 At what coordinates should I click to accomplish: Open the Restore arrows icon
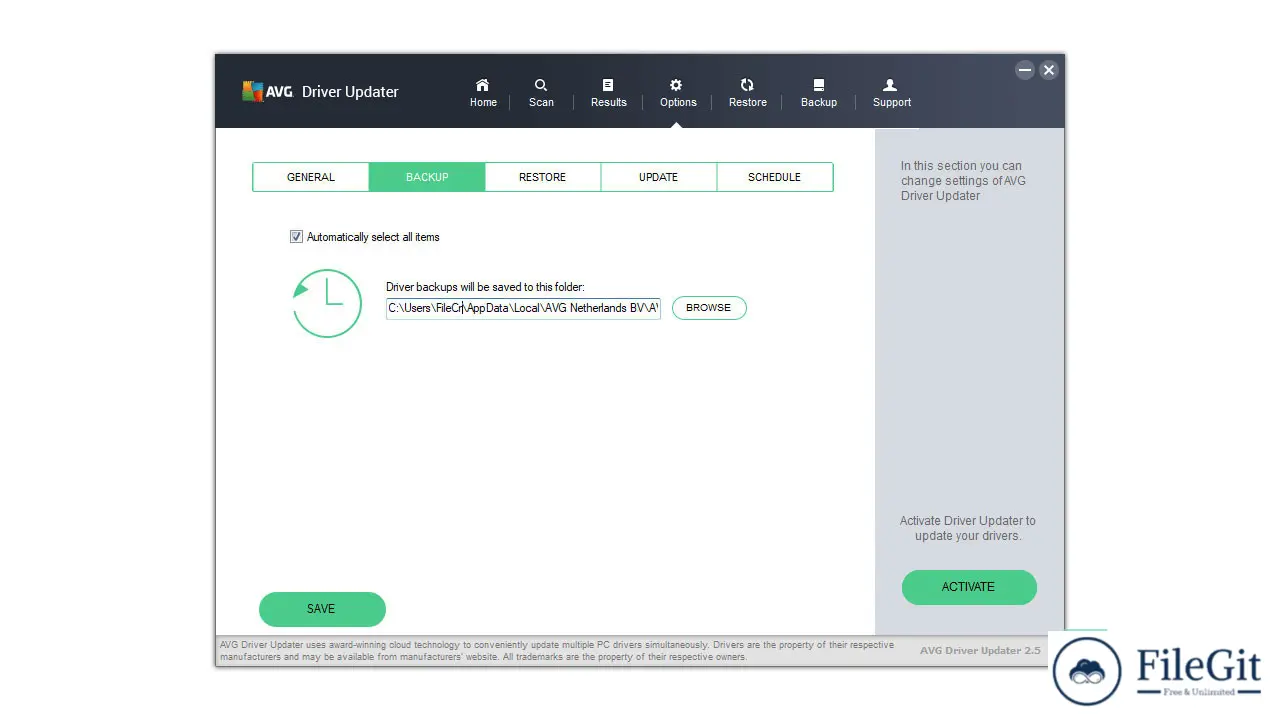747,85
